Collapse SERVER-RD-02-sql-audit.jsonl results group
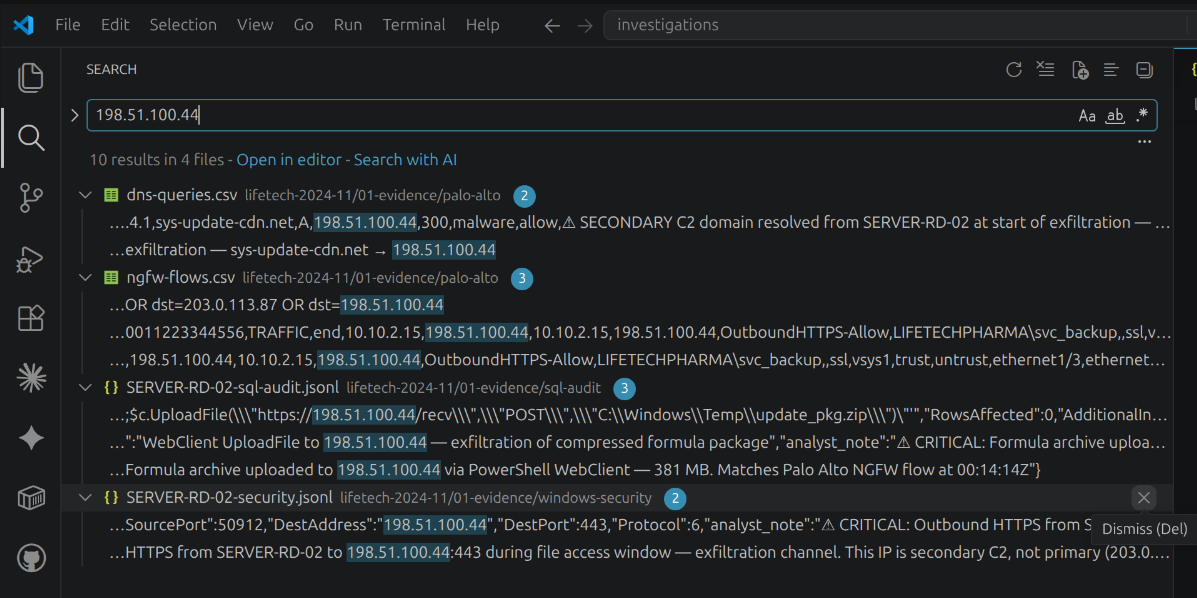1197x598 pixels. [85, 388]
